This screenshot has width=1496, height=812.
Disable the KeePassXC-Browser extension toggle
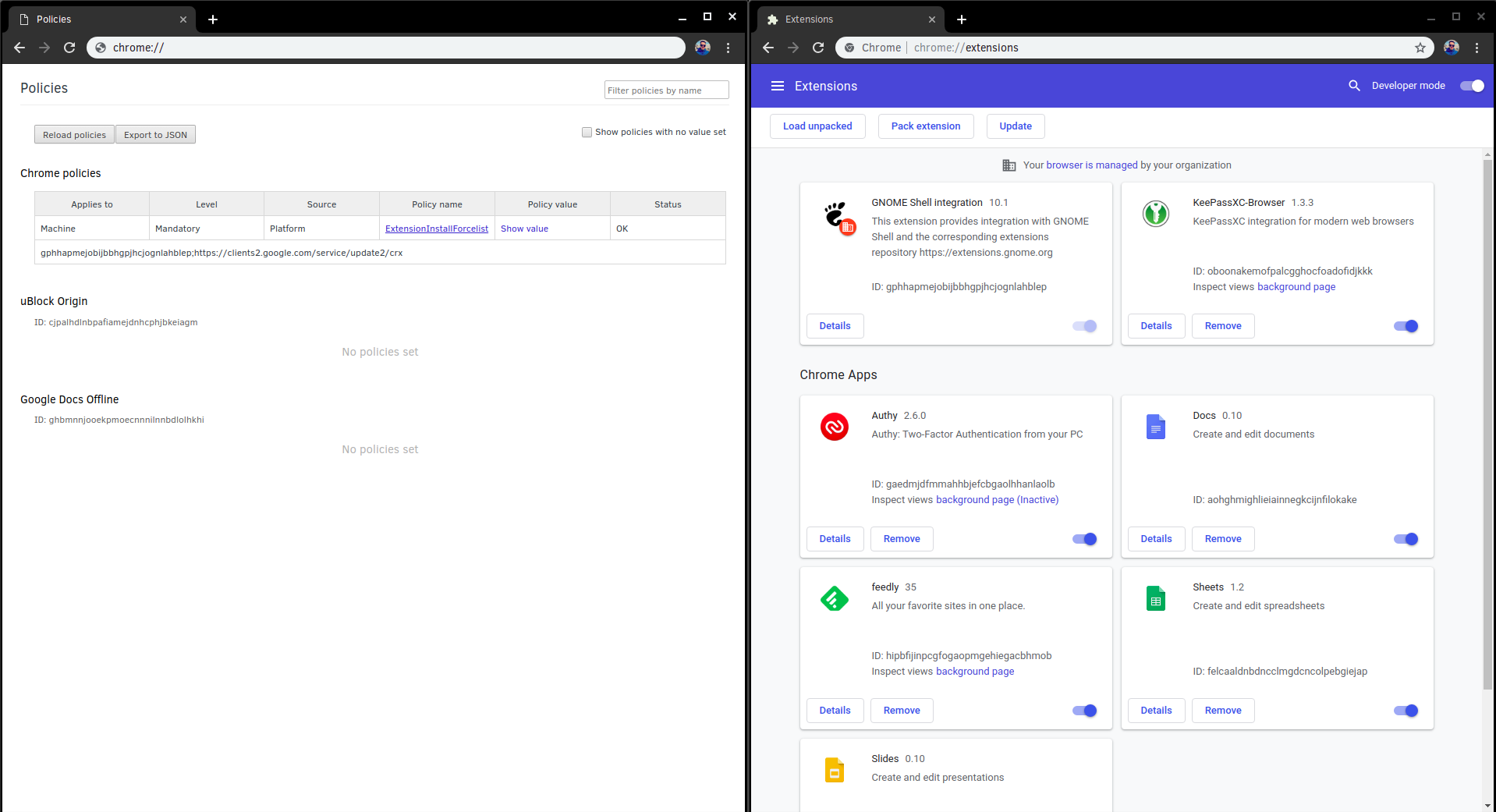[1406, 326]
